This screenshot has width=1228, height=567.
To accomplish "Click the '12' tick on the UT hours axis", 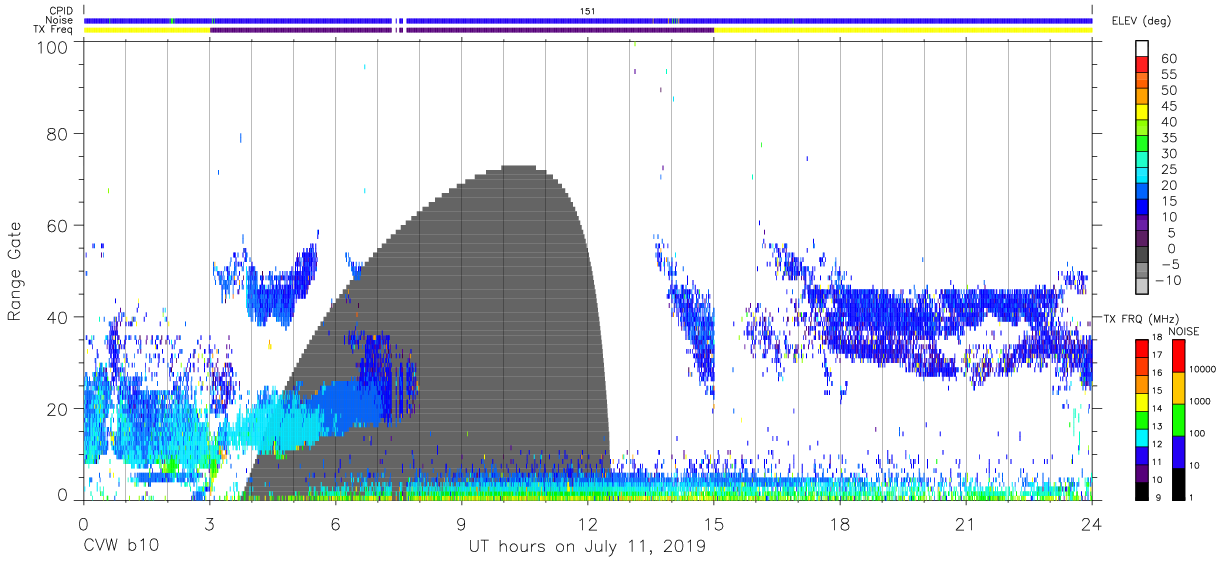I will tap(588, 523).
